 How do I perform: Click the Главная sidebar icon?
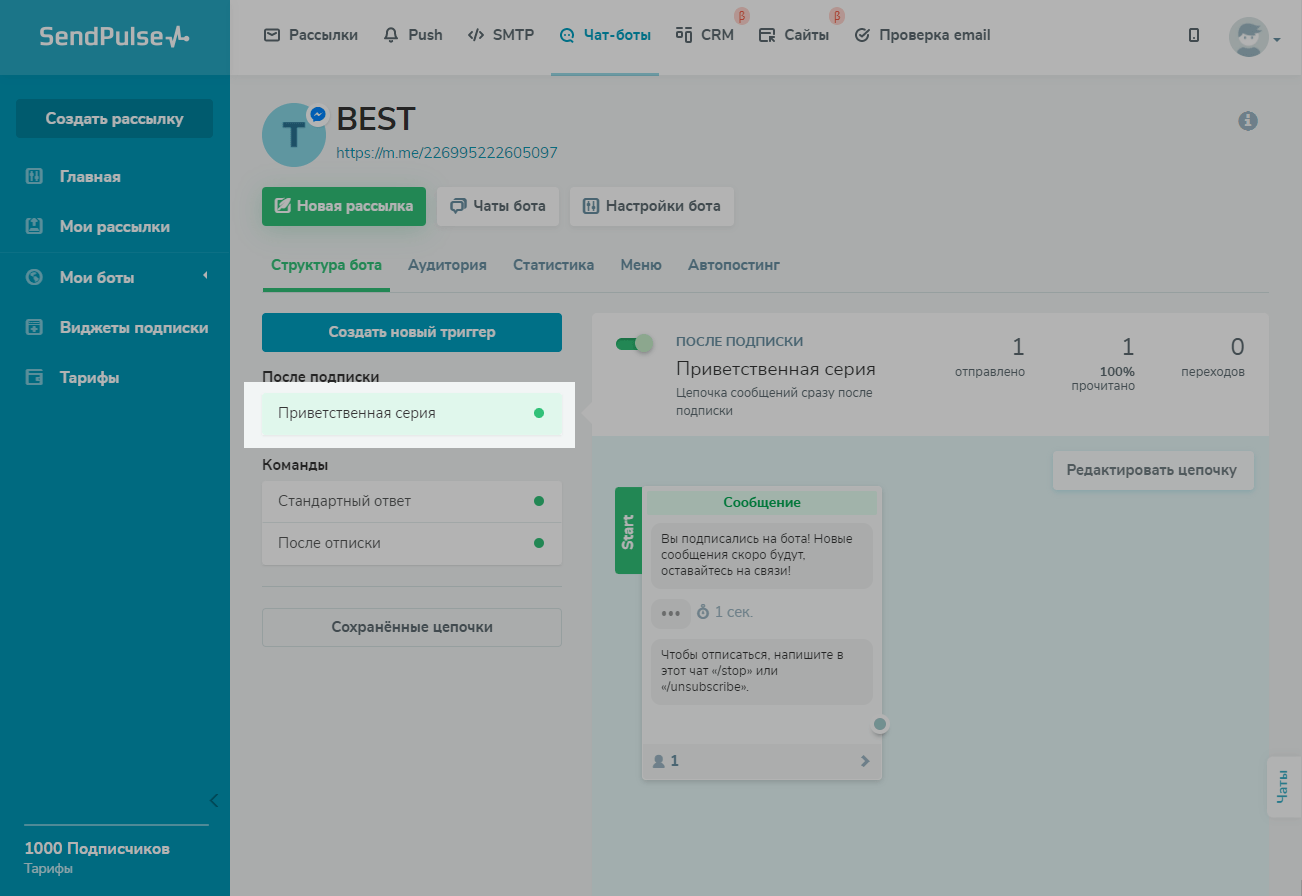click(x=34, y=177)
